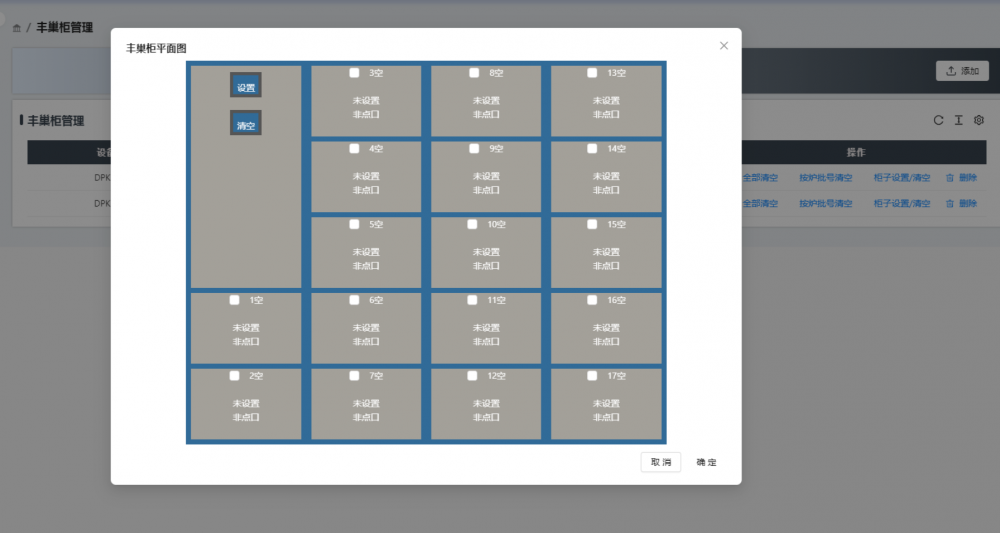Image resolution: width=1000 pixels, height=533 pixels.
Task: Close the 丰巢柜平面图 dialog with the X
Action: 724,45
